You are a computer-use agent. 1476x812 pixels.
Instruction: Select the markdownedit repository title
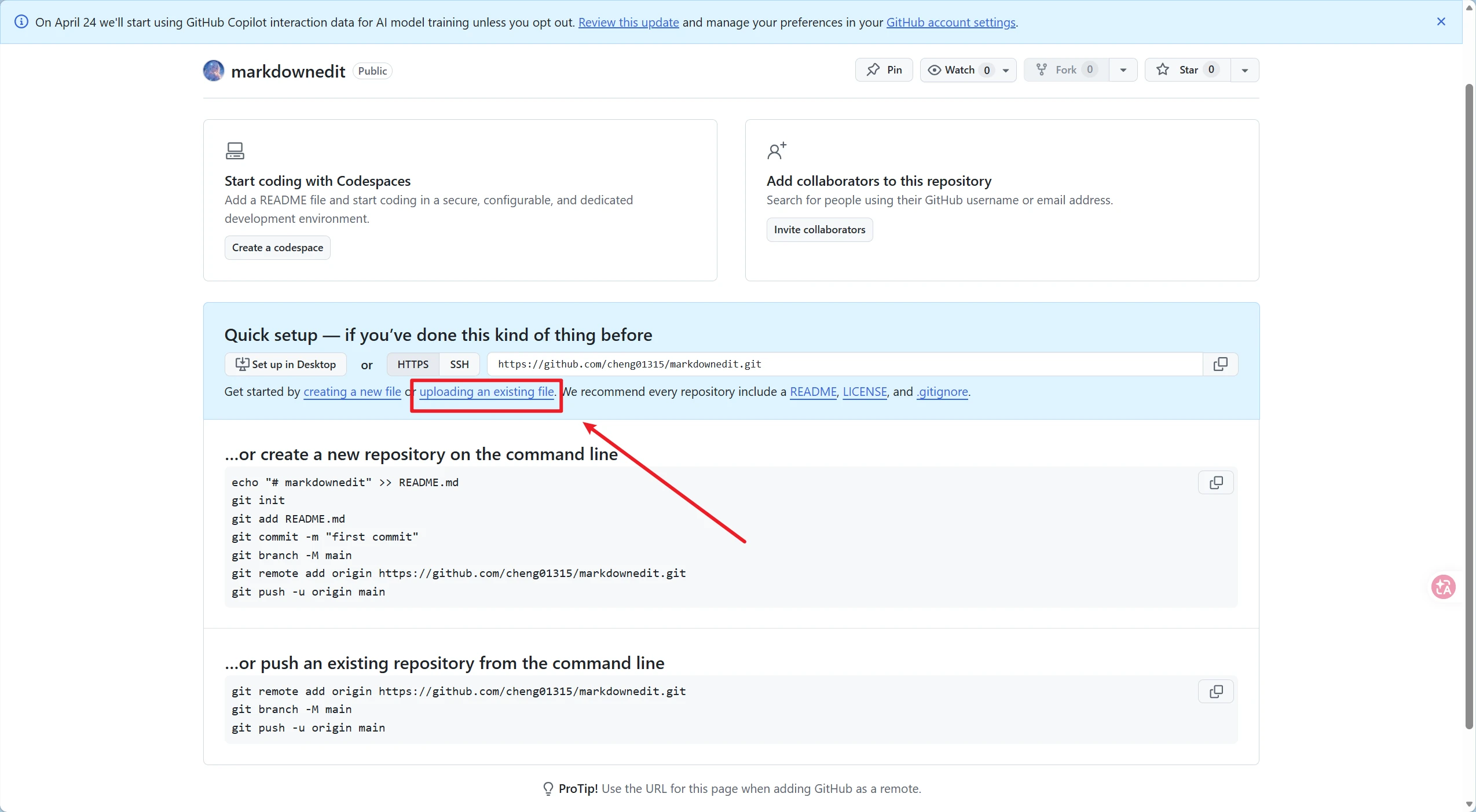pyautogui.click(x=288, y=71)
